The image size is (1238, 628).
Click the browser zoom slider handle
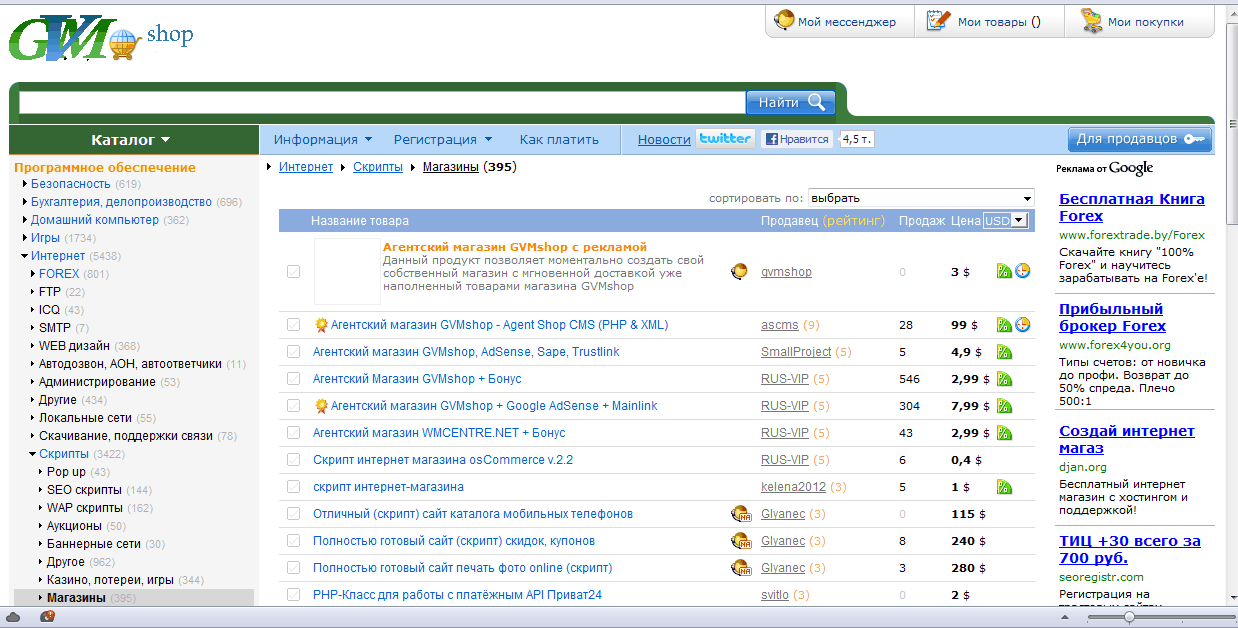click(1129, 617)
